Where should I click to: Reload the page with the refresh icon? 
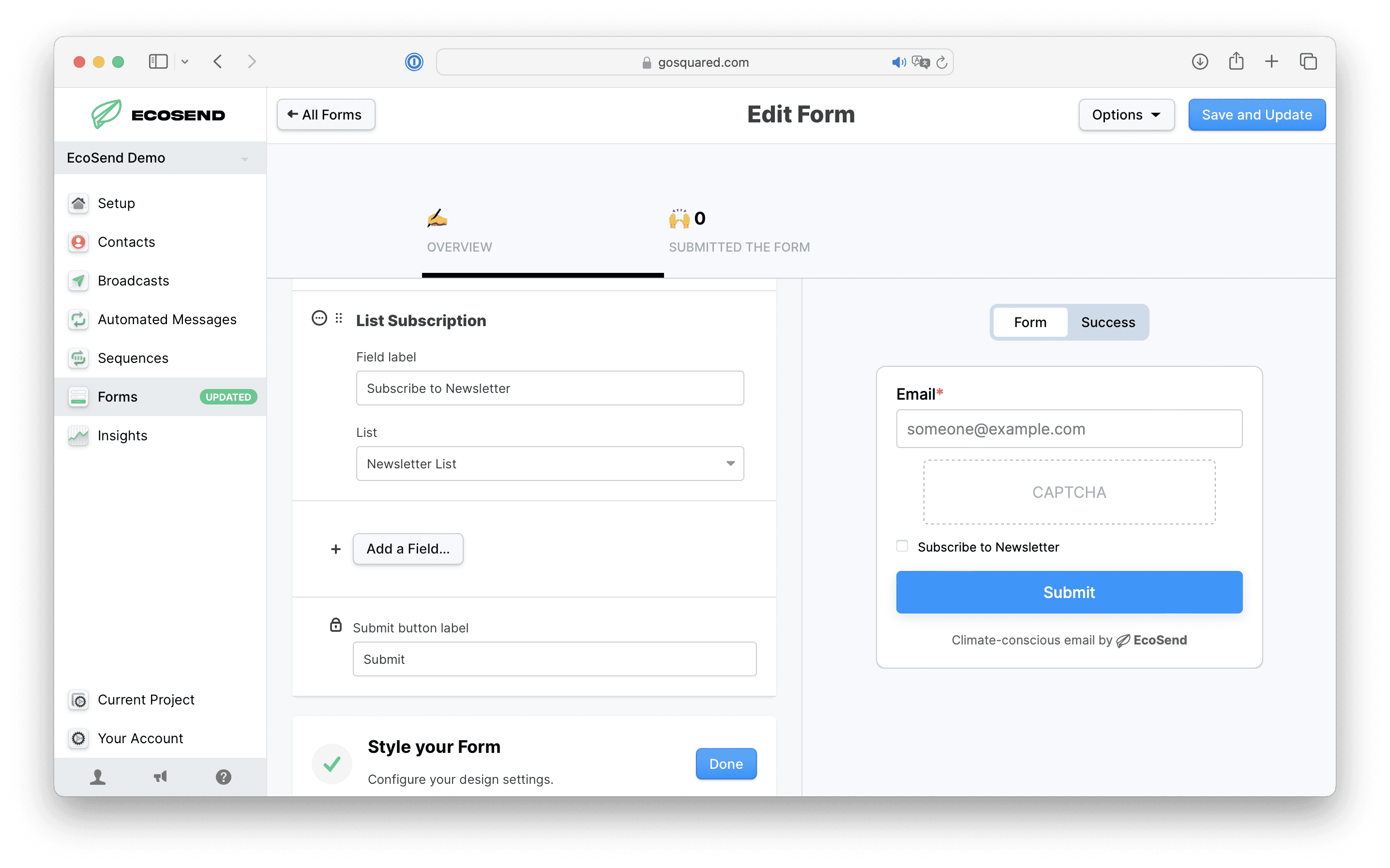[942, 62]
